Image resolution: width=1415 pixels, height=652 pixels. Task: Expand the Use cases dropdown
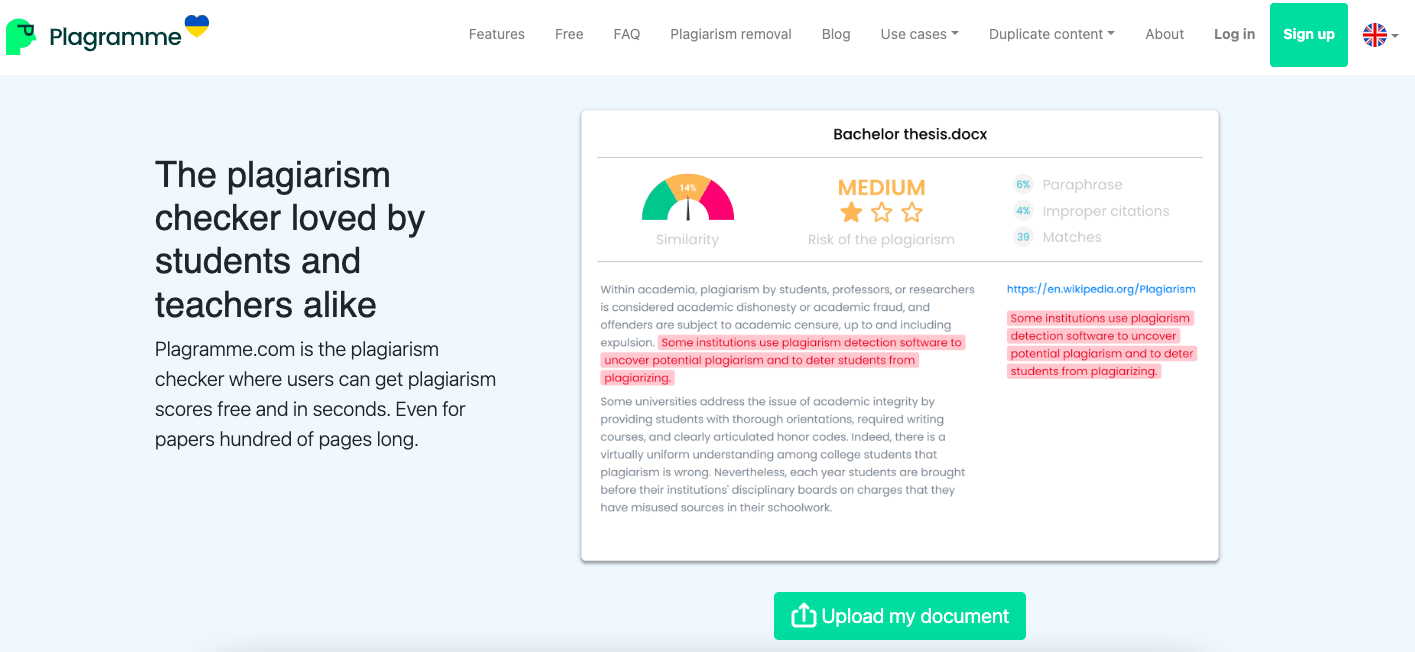click(x=919, y=34)
